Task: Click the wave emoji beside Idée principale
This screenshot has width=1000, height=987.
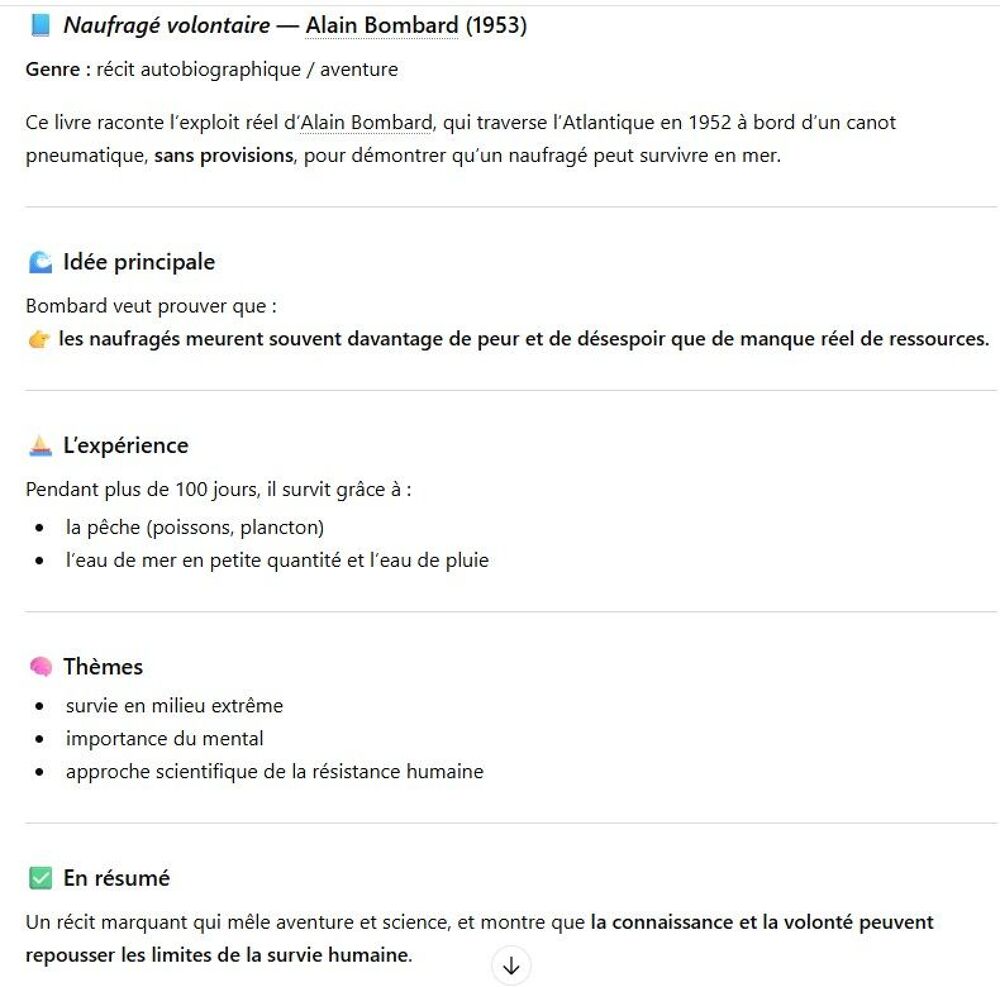Action: pyautogui.click(x=40, y=262)
